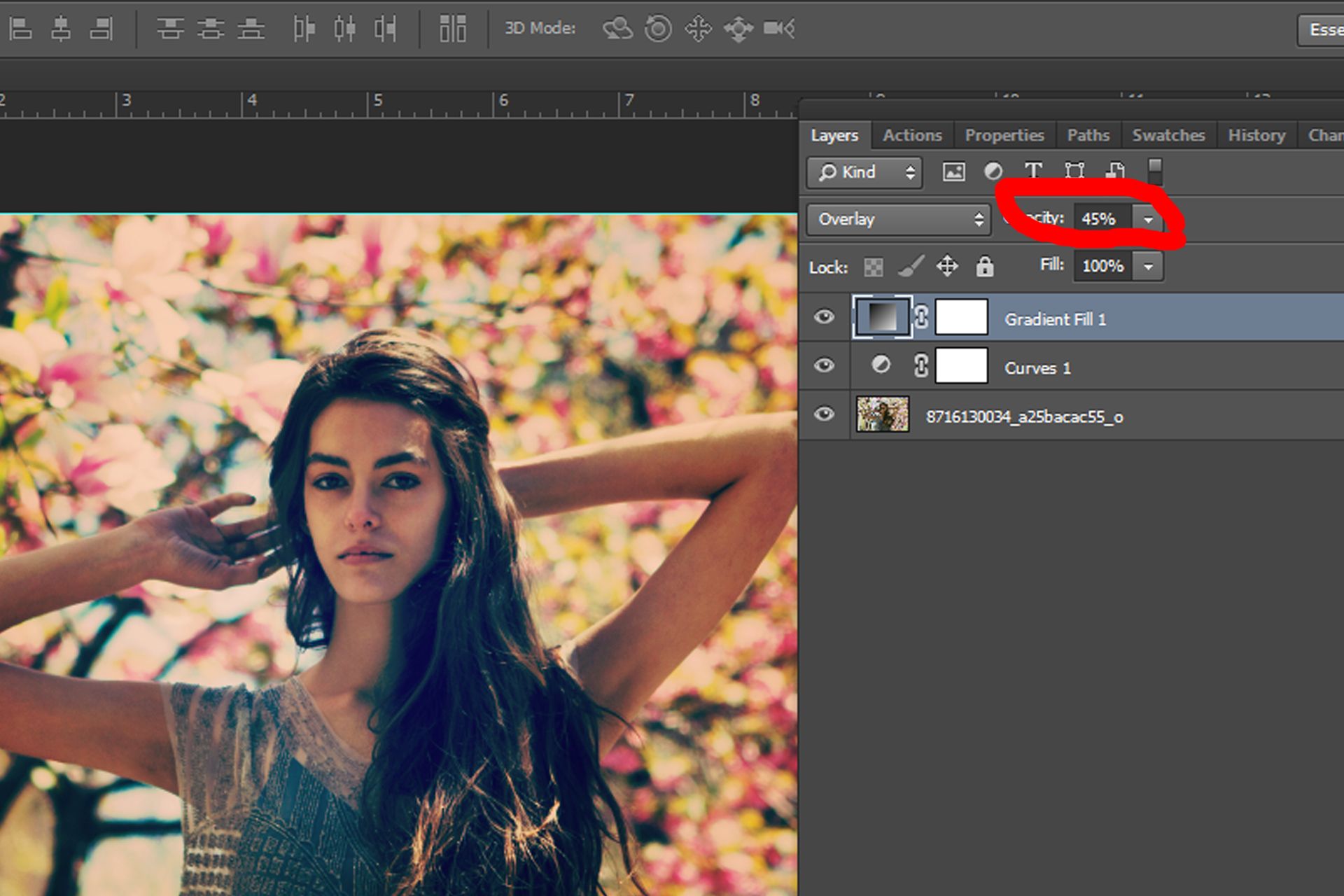1344x896 pixels.
Task: Hide the Gradient Fill 1 layer
Action: pyautogui.click(x=824, y=317)
